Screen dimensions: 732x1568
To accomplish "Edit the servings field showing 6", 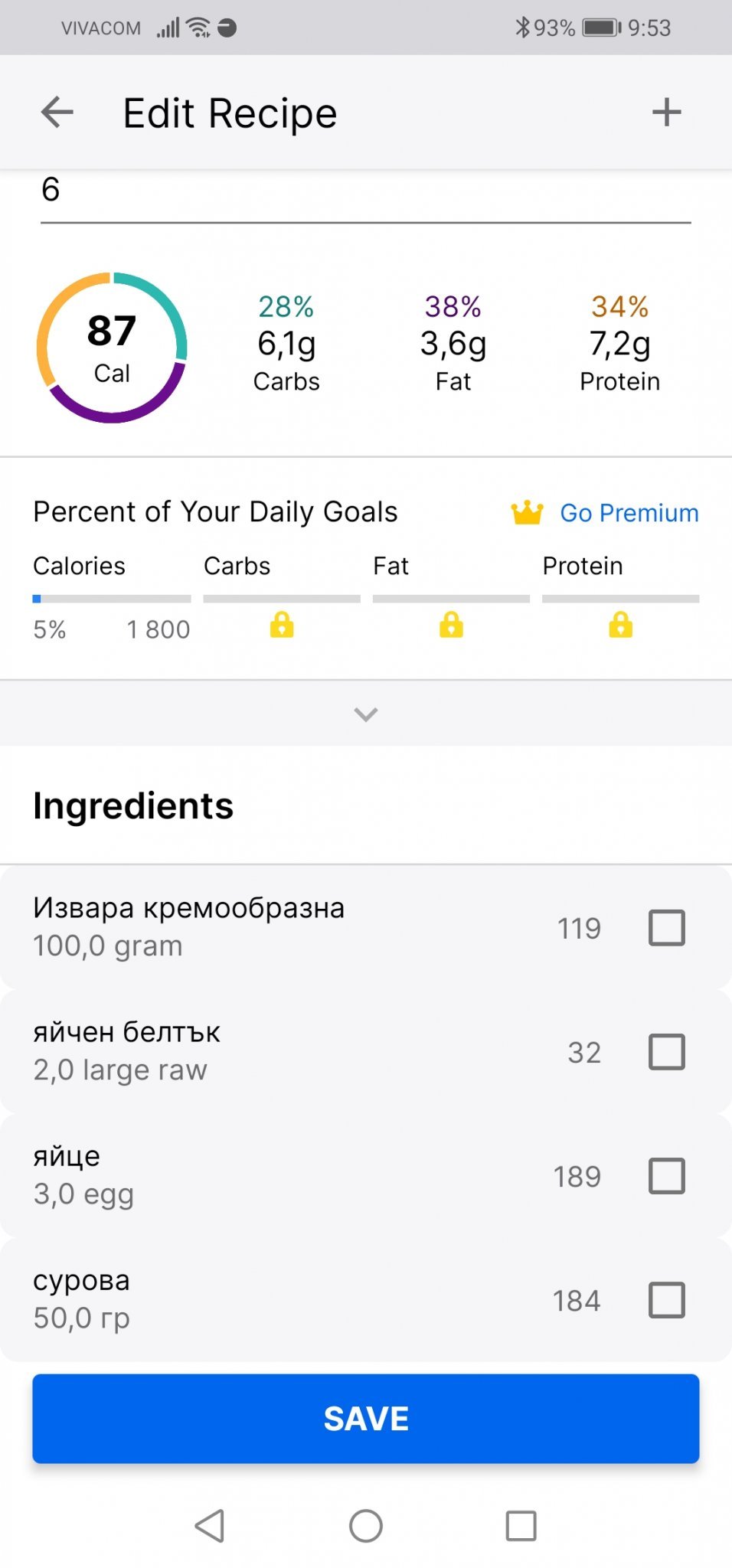I will [366, 191].
